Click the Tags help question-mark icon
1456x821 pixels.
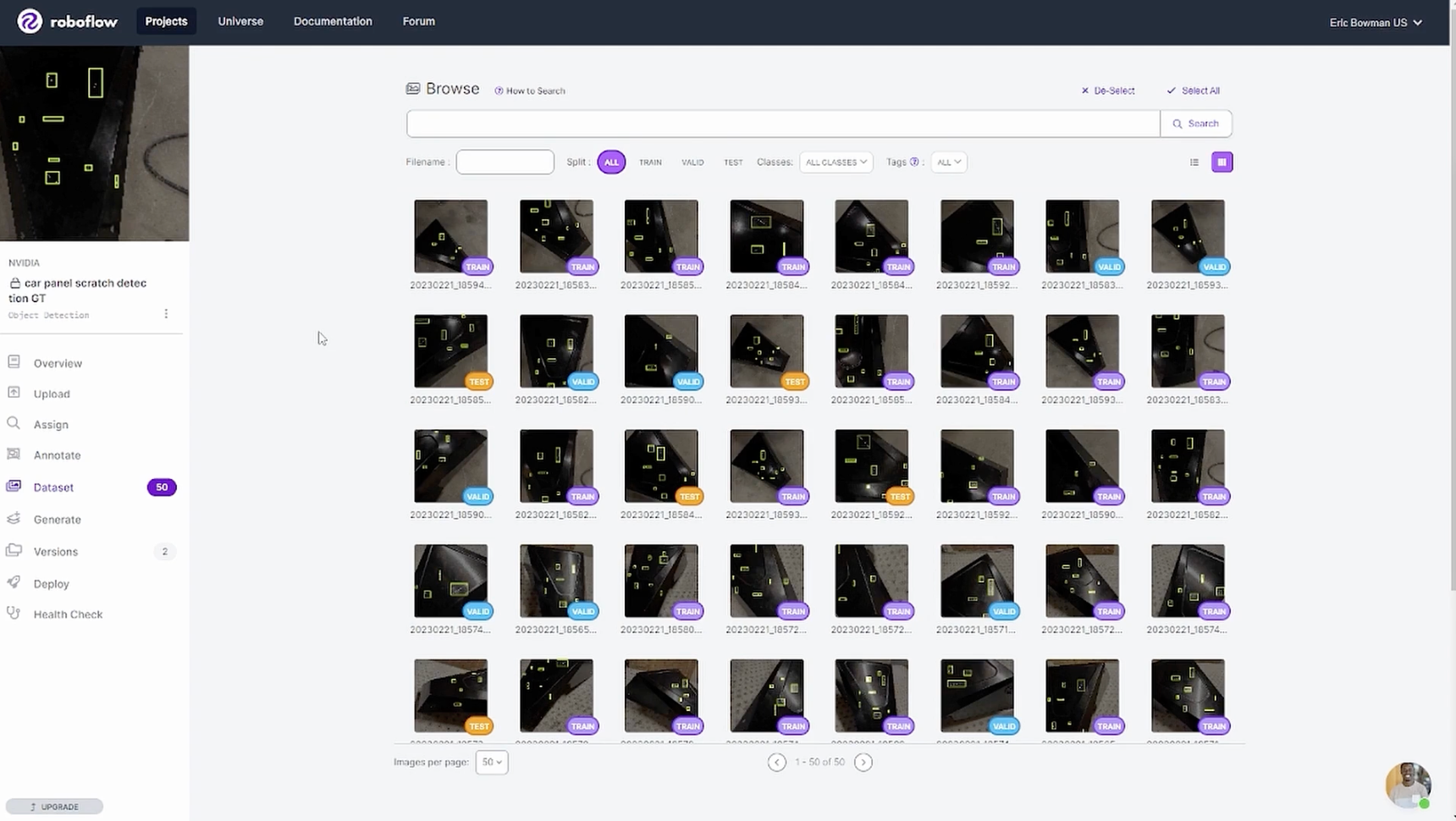tap(914, 162)
